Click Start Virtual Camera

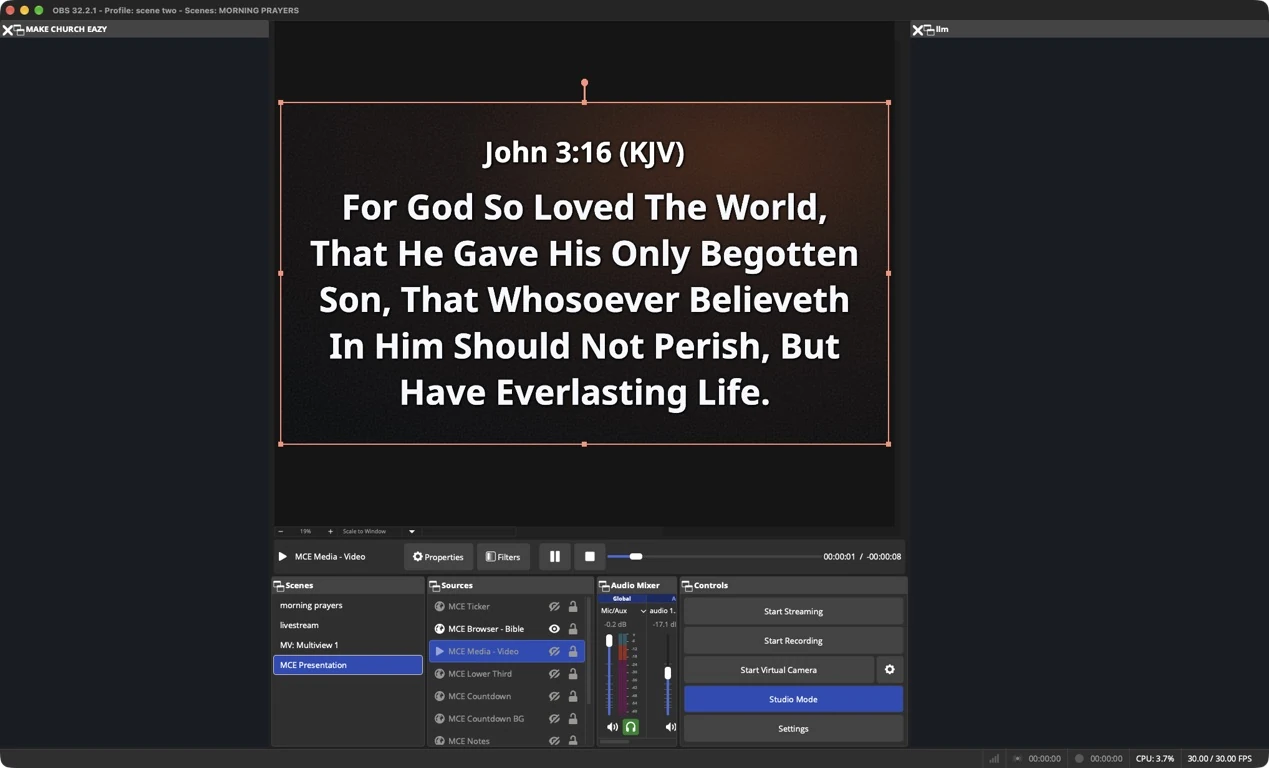coord(779,670)
